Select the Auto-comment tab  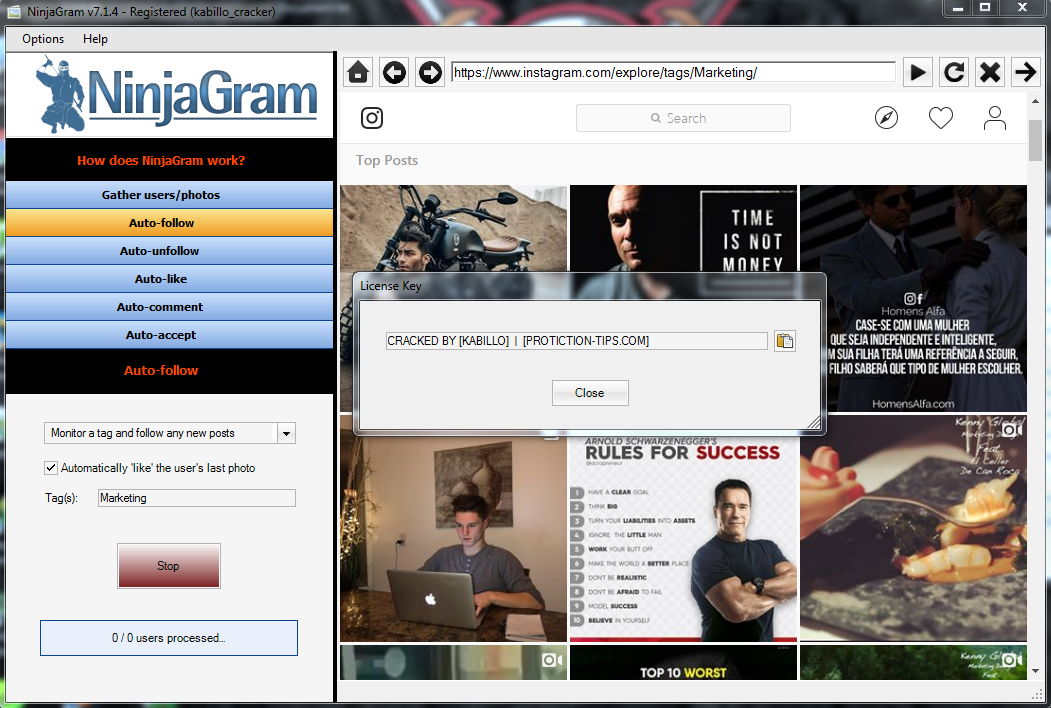coord(169,306)
